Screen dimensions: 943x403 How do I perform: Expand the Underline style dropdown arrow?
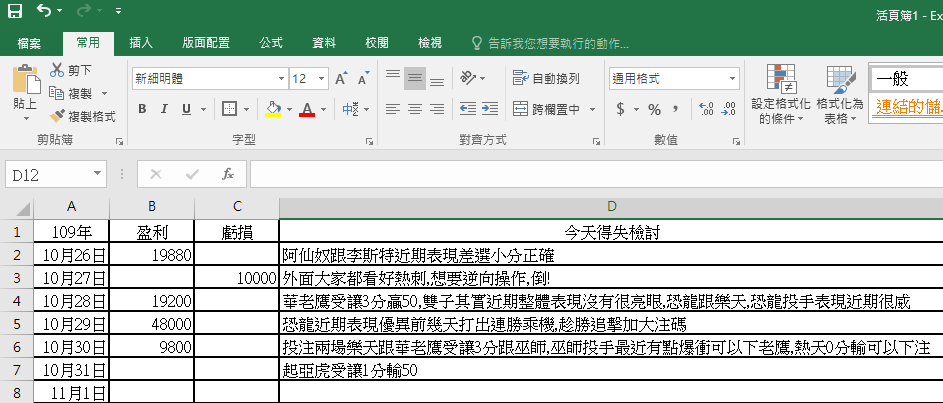click(203, 109)
